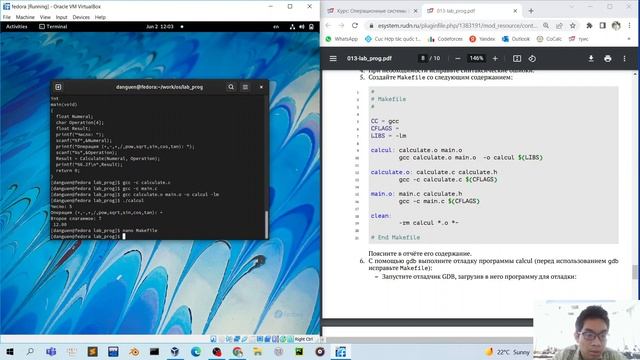Open the Chrome profile avatar
Viewport: 640px width, 360px height.
point(616,25)
